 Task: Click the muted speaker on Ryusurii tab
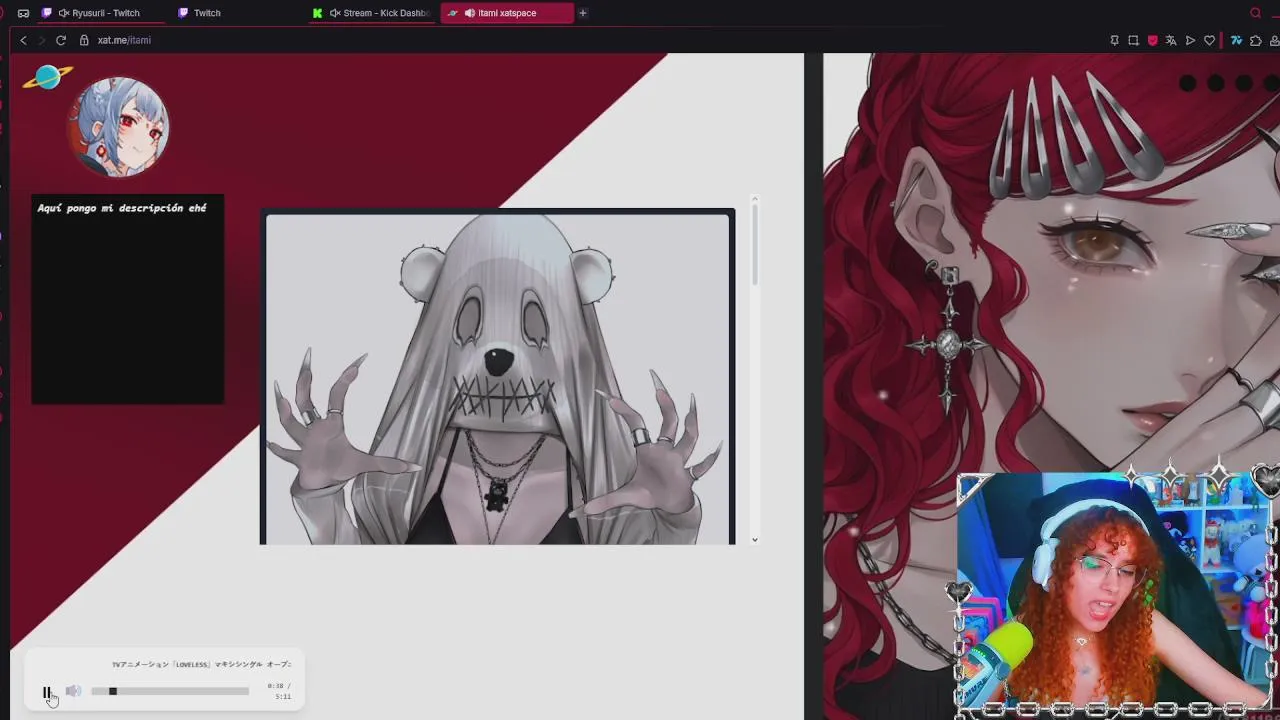pyautogui.click(x=64, y=13)
